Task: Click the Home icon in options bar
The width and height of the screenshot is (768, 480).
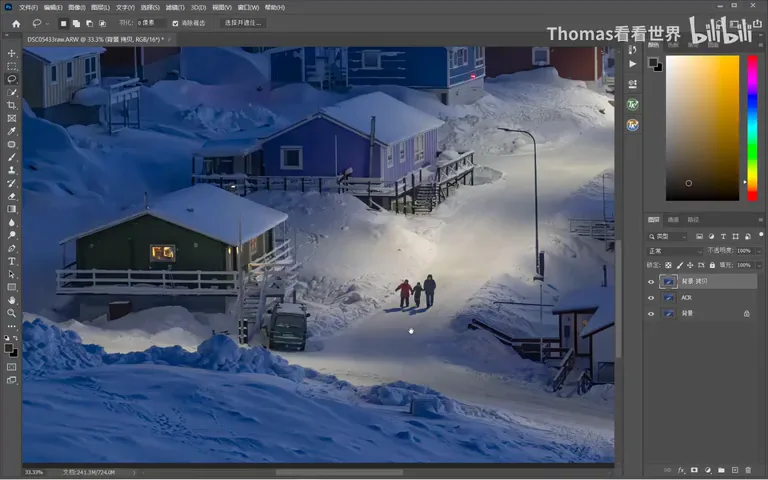Action: [x=16, y=23]
